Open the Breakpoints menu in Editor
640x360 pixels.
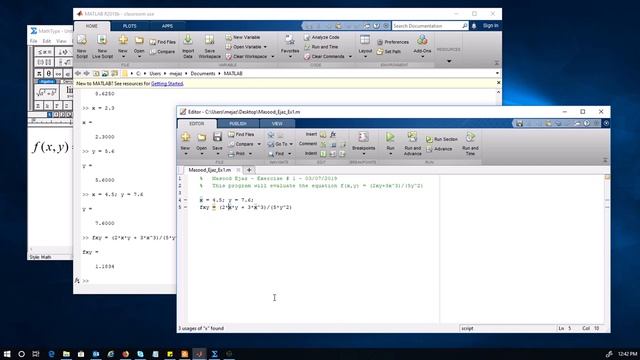[x=363, y=143]
